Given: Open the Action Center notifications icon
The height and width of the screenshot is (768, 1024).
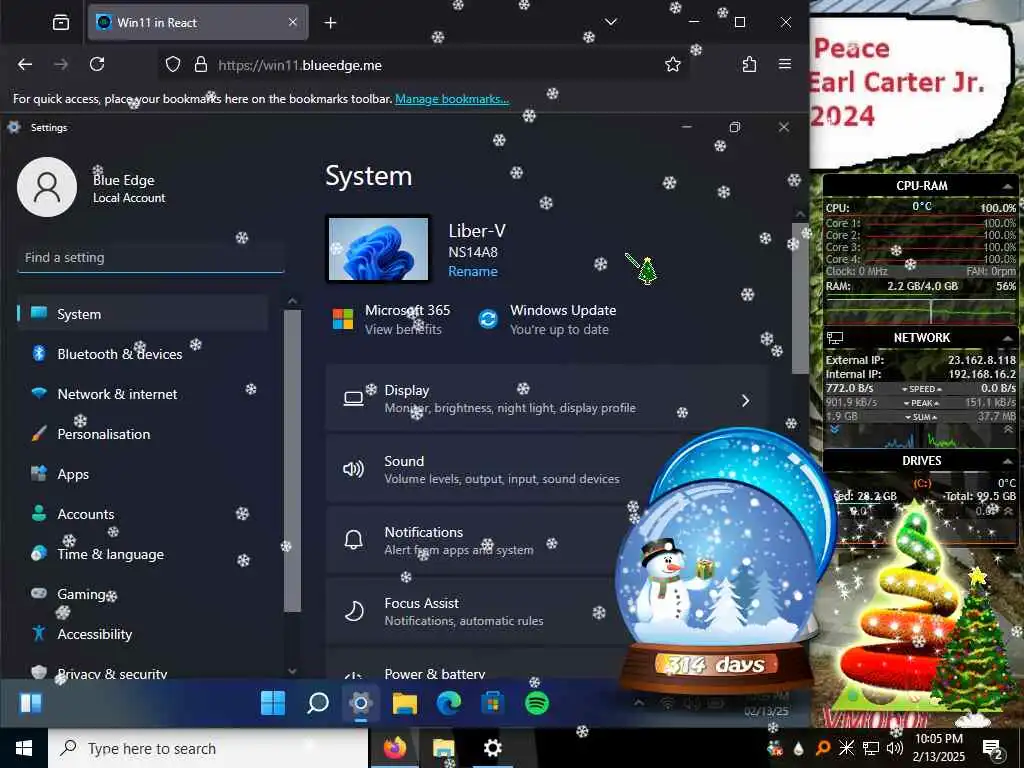Looking at the screenshot, I should click(993, 748).
